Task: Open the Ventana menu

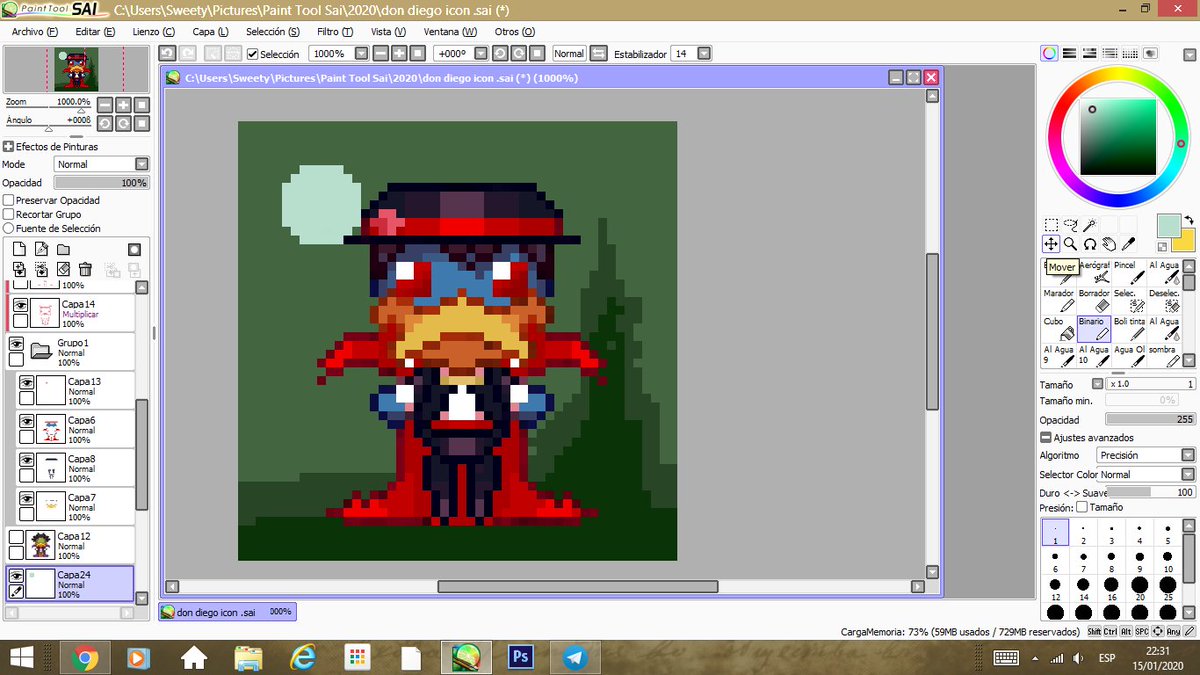Action: (450, 32)
